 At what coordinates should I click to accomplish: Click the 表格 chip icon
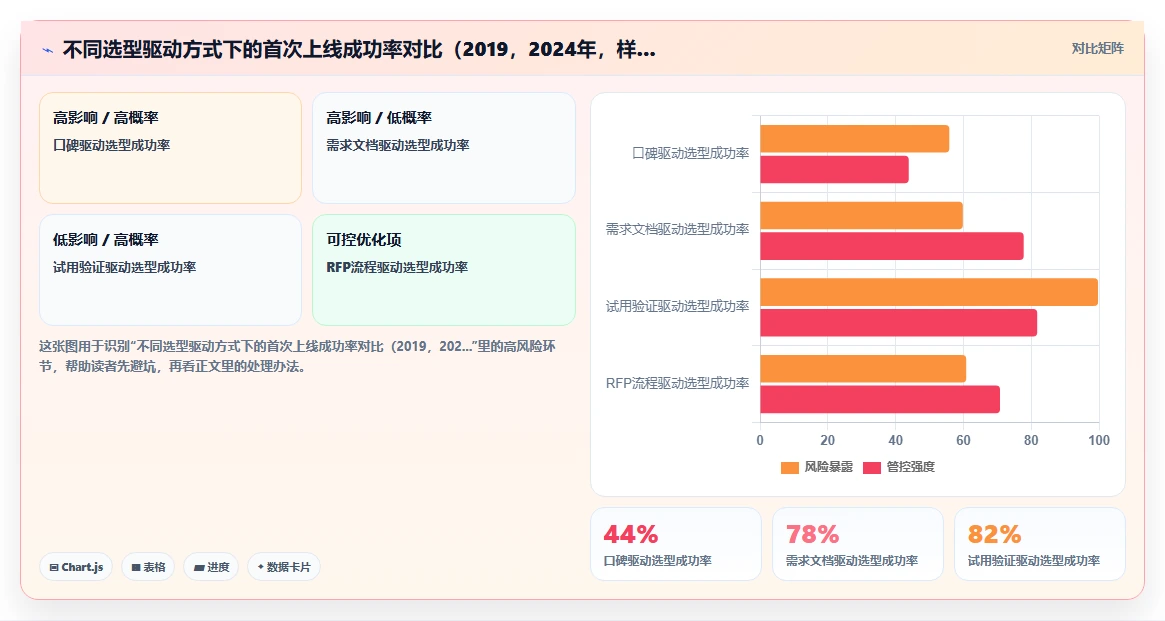136,568
